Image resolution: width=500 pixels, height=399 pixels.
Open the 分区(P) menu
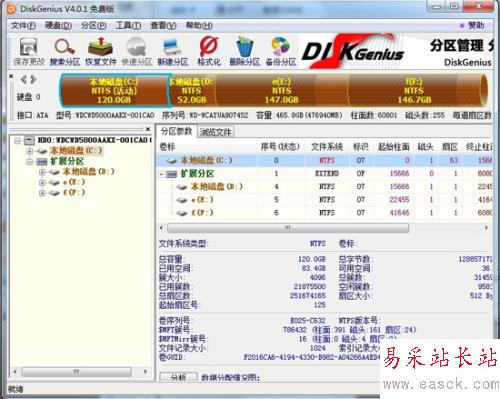(94, 26)
